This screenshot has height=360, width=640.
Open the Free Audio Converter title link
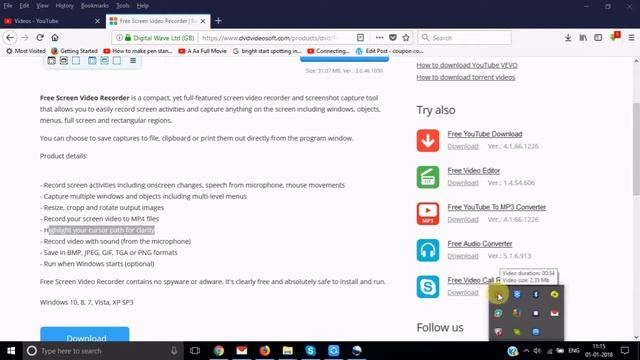click(x=480, y=244)
